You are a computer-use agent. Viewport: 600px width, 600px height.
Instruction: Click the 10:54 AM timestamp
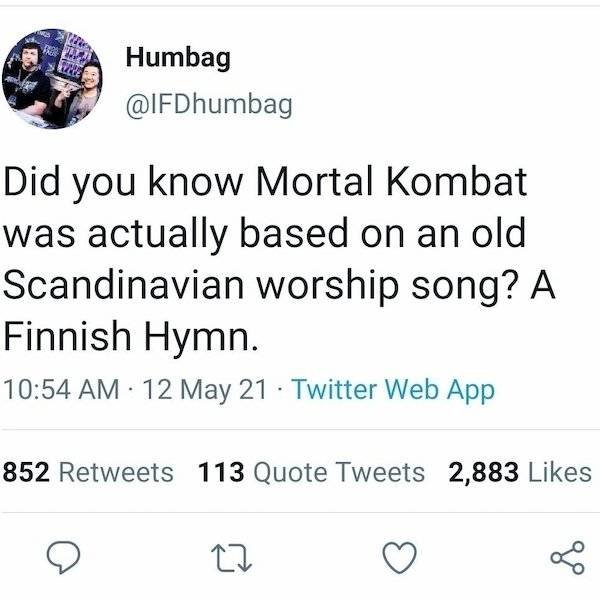(x=61, y=390)
